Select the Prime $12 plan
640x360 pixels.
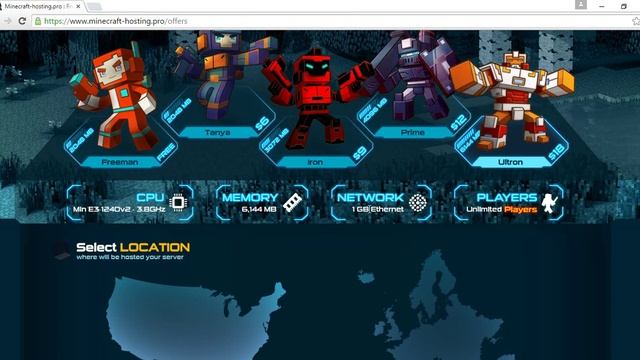(x=413, y=132)
